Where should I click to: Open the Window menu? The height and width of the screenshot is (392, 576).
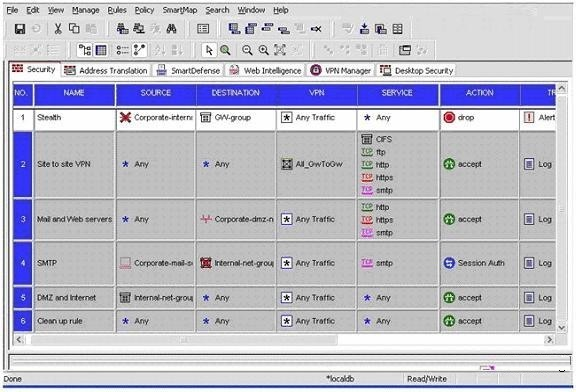[251, 10]
